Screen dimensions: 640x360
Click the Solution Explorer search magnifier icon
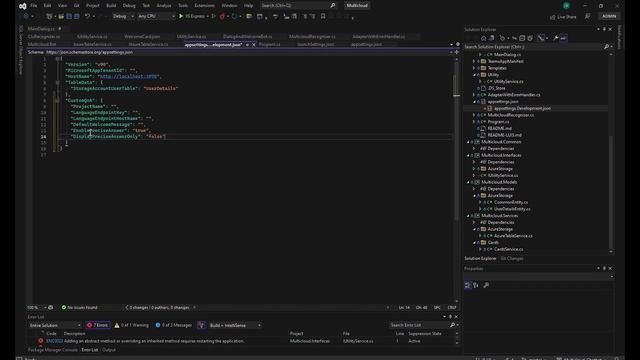[607, 47]
